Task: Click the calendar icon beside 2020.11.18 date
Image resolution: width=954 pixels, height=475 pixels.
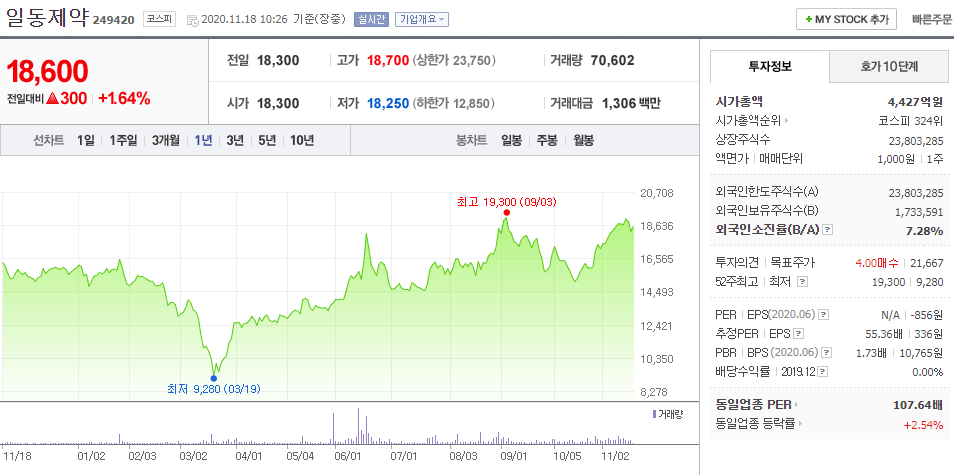Action: [192, 19]
